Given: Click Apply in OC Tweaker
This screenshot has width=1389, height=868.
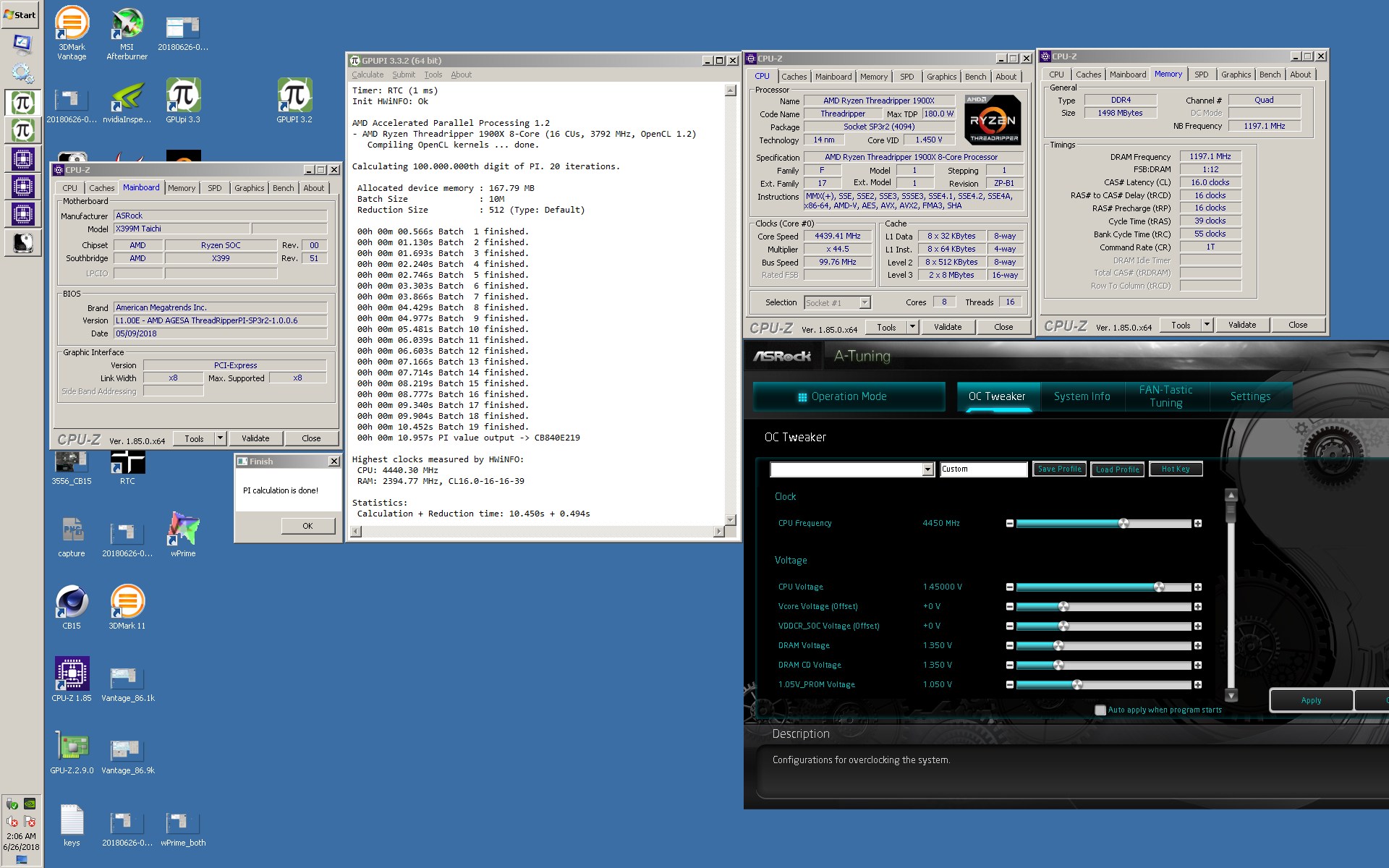Looking at the screenshot, I should 1311,700.
